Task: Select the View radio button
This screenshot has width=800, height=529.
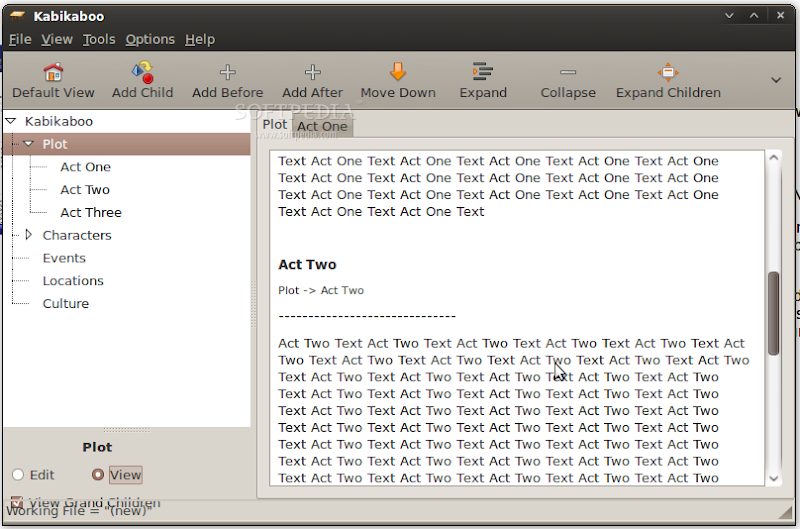Action: point(98,475)
